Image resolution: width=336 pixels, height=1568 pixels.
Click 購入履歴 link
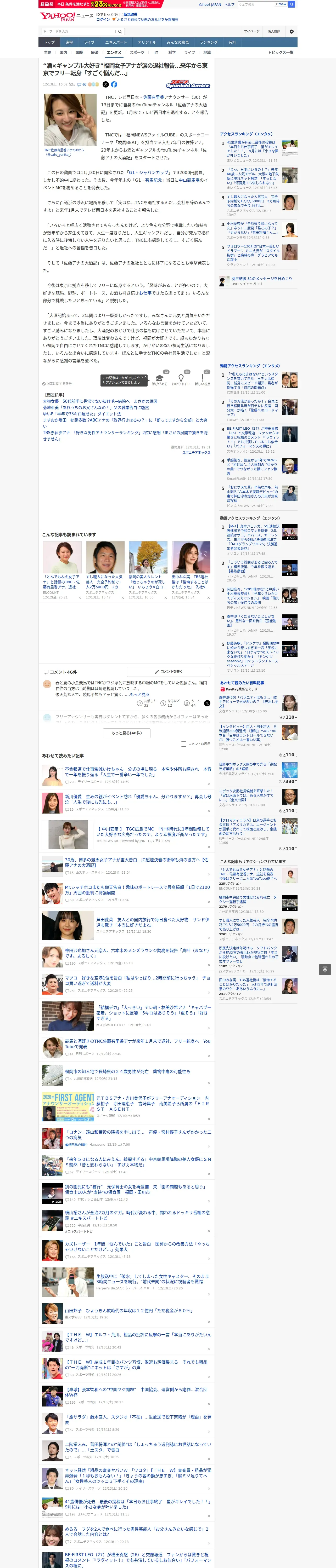coord(274,32)
